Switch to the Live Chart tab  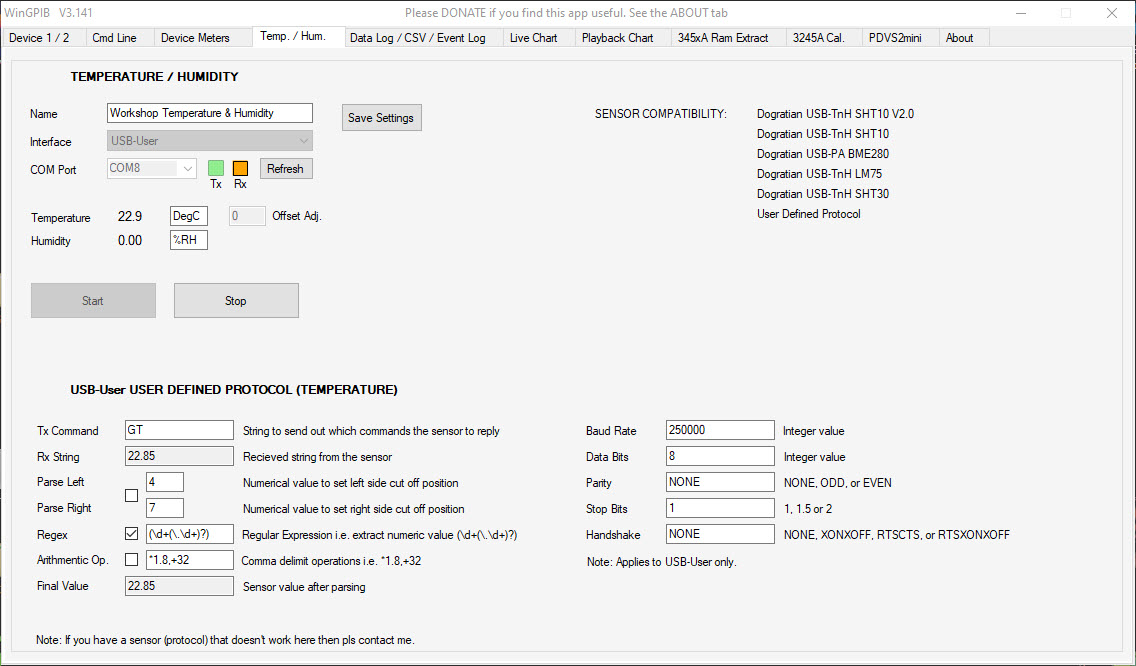pos(533,38)
